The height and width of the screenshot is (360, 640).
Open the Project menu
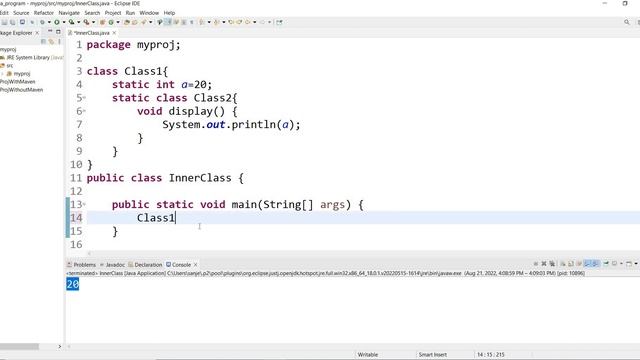(x=113, y=13)
